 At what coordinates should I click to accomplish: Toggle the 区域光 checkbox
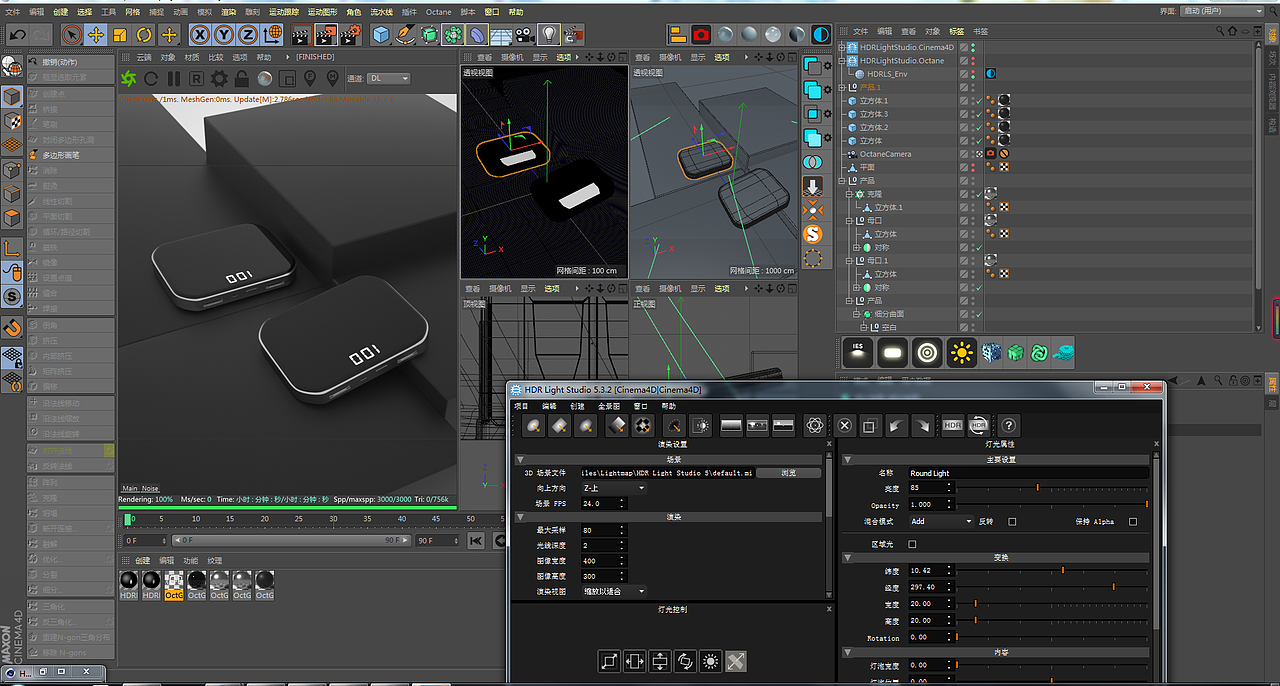tap(912, 544)
